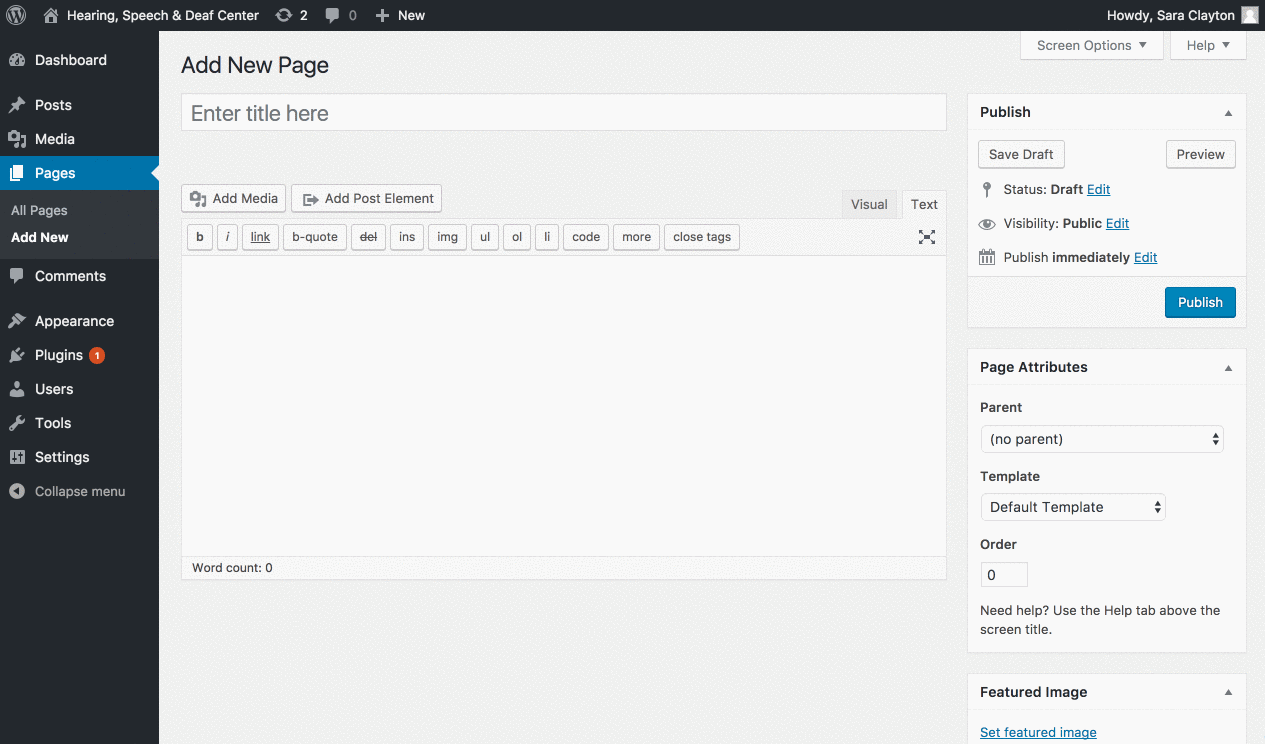This screenshot has width=1265, height=744.
Task: Click the Plugins update badge
Action: point(97,355)
